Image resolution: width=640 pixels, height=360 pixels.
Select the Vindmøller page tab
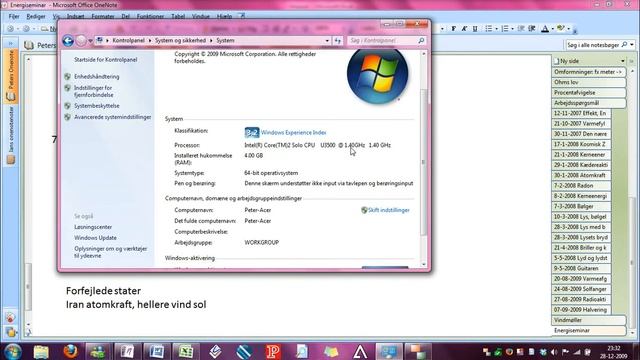coord(589,320)
